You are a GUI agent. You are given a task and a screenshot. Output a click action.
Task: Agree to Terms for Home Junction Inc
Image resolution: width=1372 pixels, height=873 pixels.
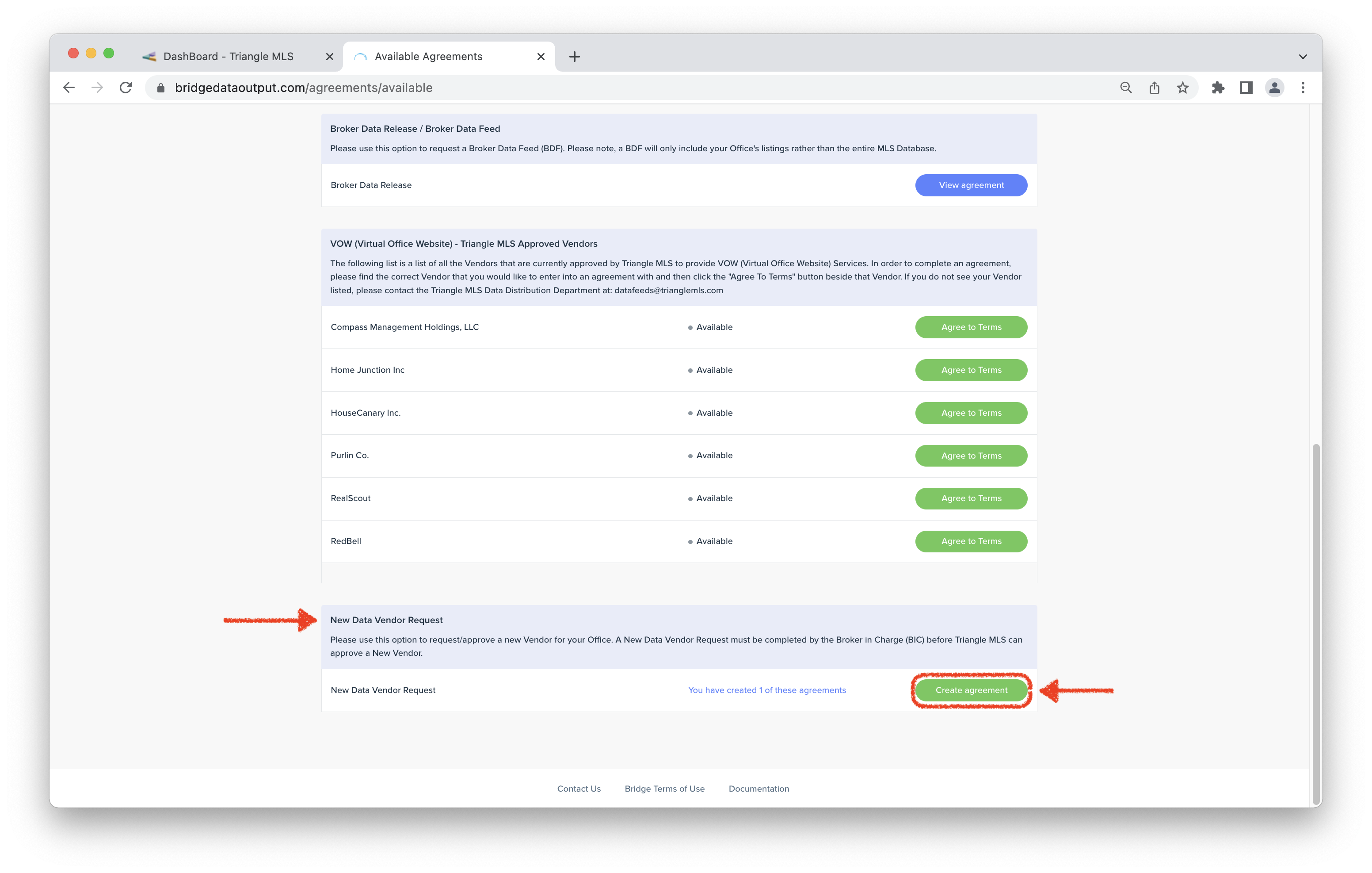[x=971, y=370]
